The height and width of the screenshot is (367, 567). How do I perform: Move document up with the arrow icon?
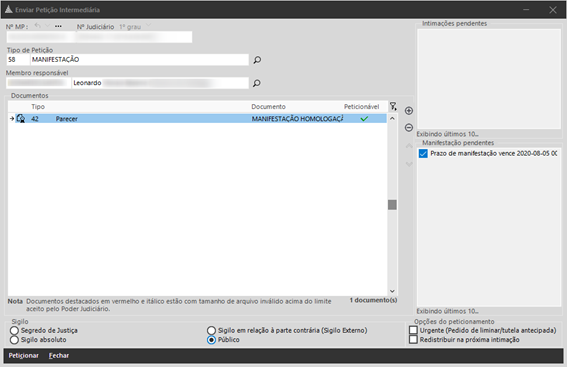[x=409, y=146]
